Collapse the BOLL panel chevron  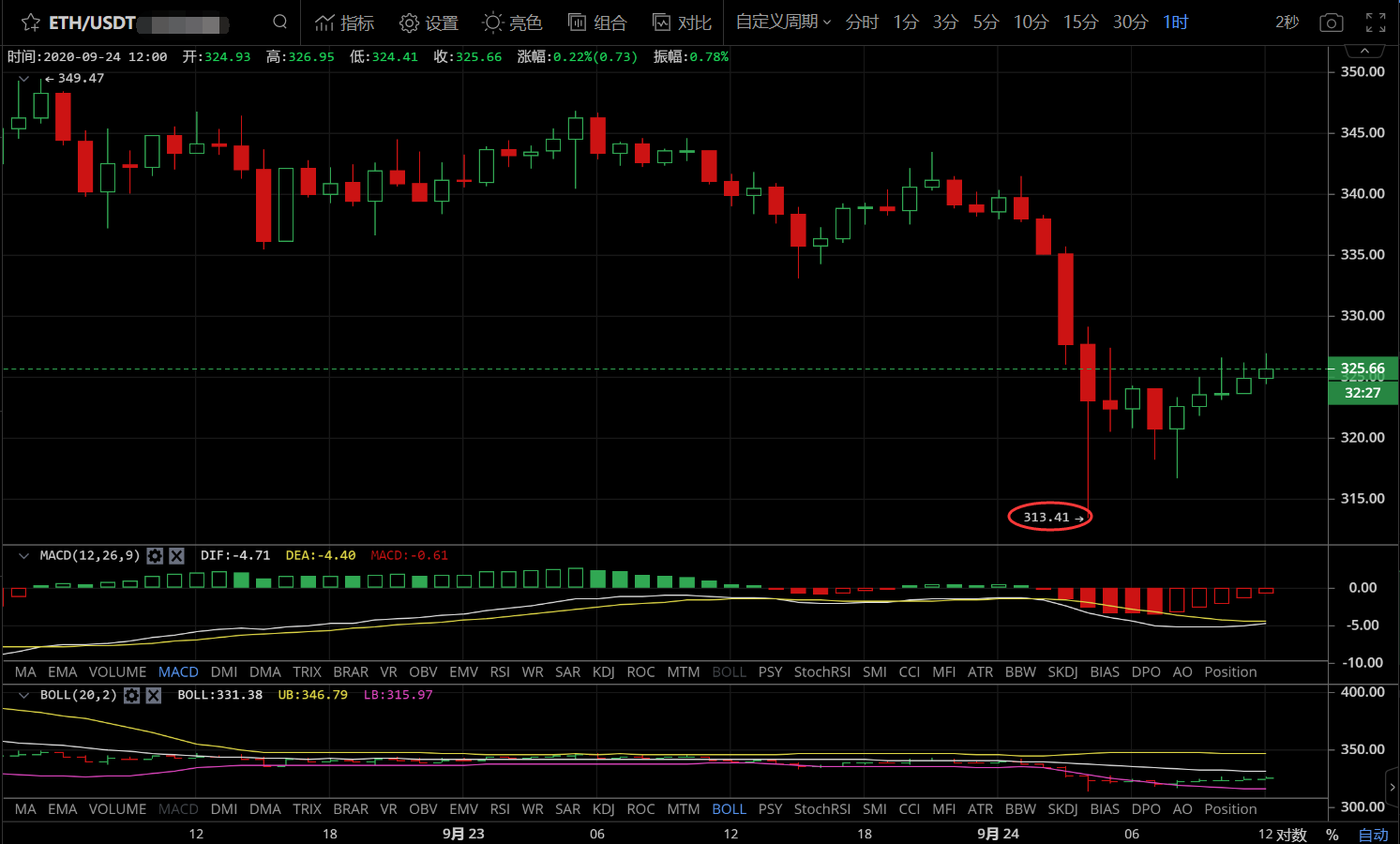click(x=23, y=695)
